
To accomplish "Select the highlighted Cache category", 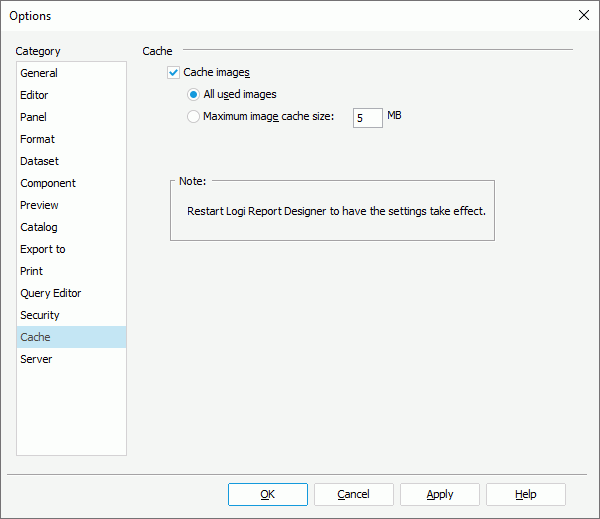I will 71,337.
